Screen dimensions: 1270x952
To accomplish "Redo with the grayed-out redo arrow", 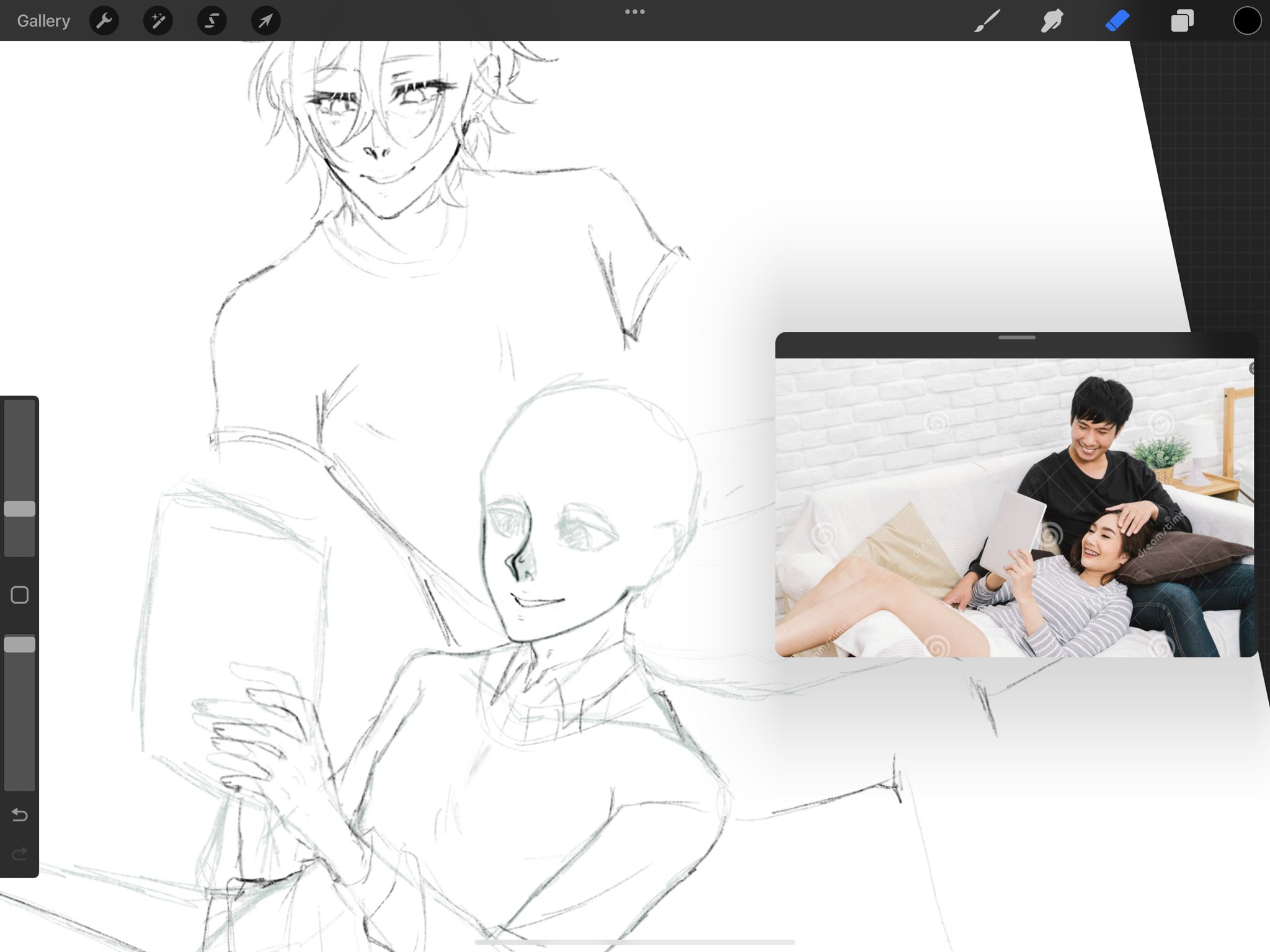I will [20, 855].
